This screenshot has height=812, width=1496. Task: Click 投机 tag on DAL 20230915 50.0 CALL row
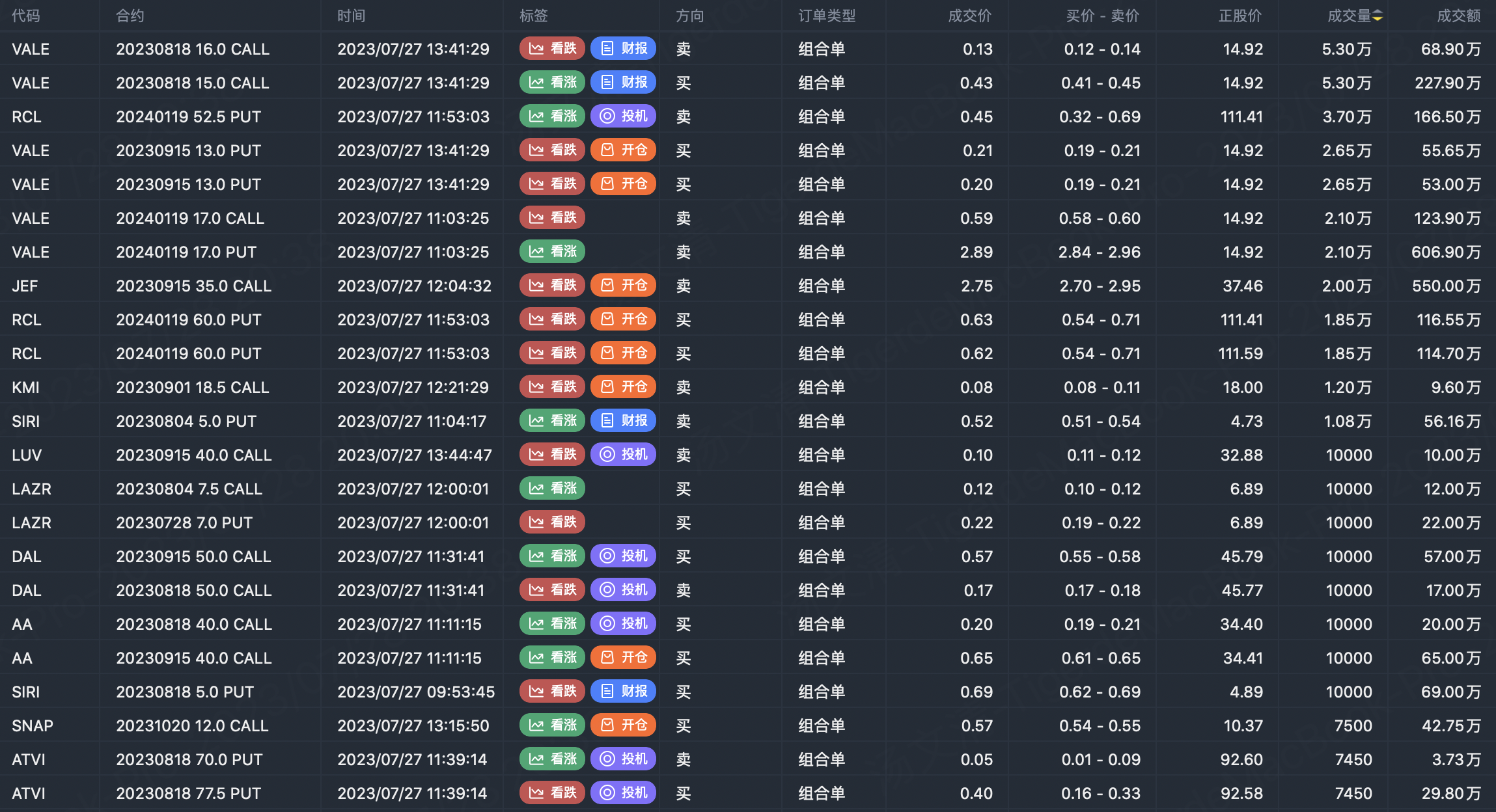click(x=623, y=556)
